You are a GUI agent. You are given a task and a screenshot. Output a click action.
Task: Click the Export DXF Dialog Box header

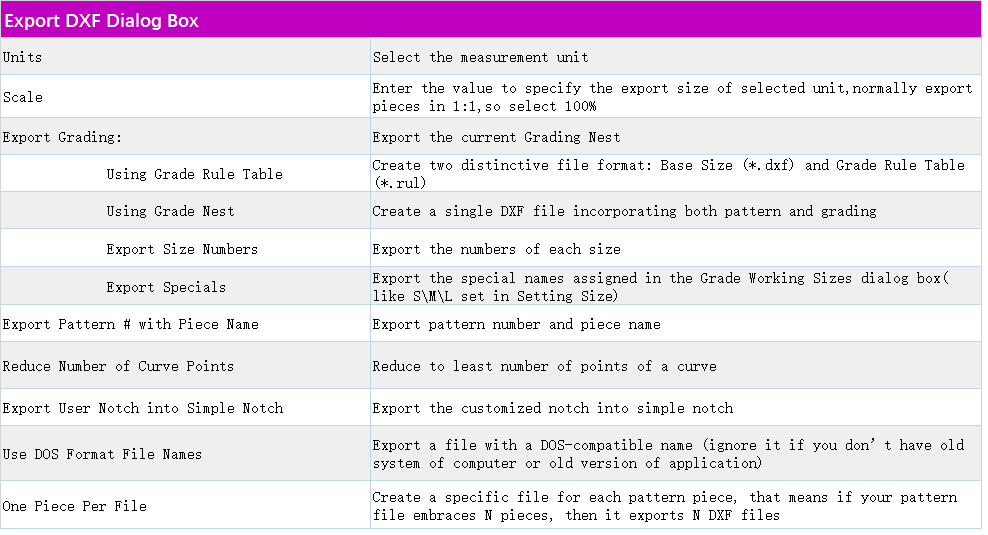(x=102, y=20)
